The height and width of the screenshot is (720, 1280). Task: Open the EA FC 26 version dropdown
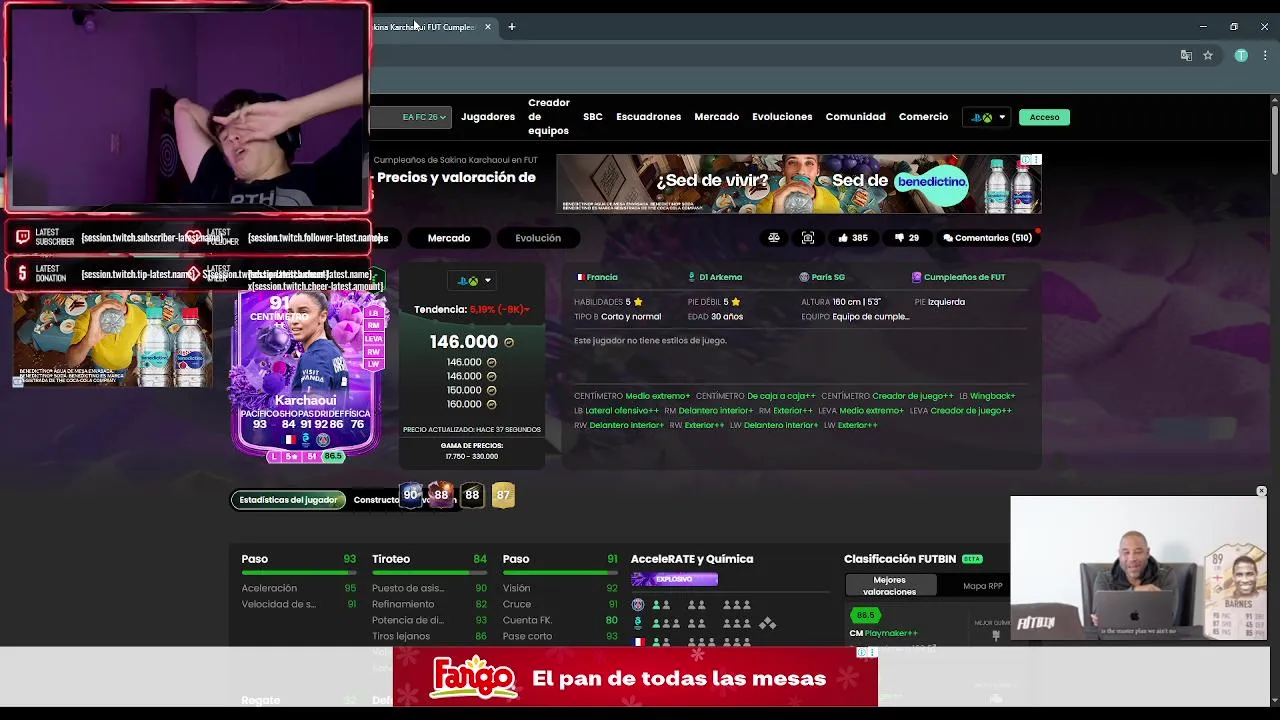(x=412, y=117)
